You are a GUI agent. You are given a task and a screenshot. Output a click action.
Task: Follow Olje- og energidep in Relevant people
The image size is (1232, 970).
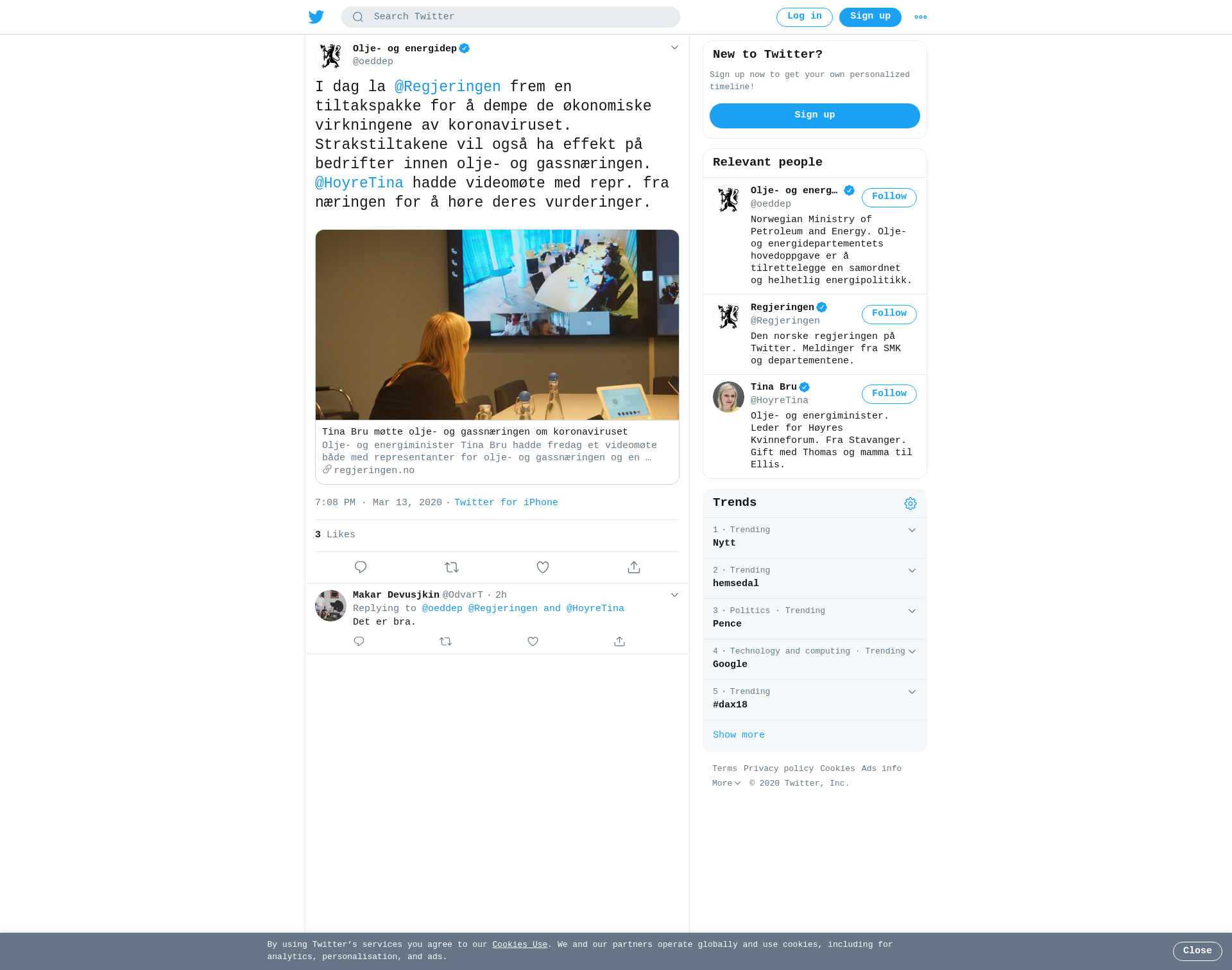point(889,198)
